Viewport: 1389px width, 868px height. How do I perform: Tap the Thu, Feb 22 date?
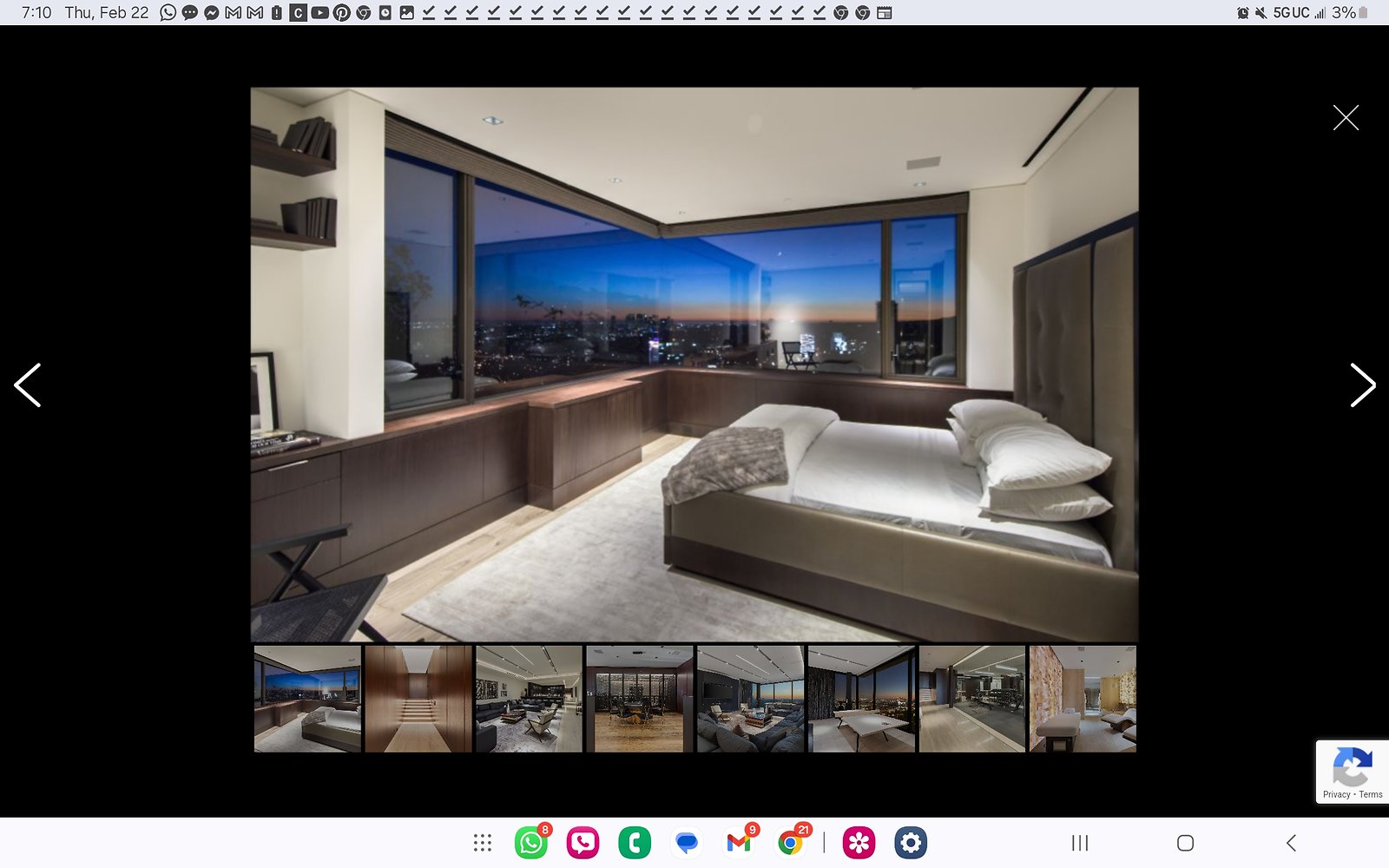pyautogui.click(x=107, y=13)
